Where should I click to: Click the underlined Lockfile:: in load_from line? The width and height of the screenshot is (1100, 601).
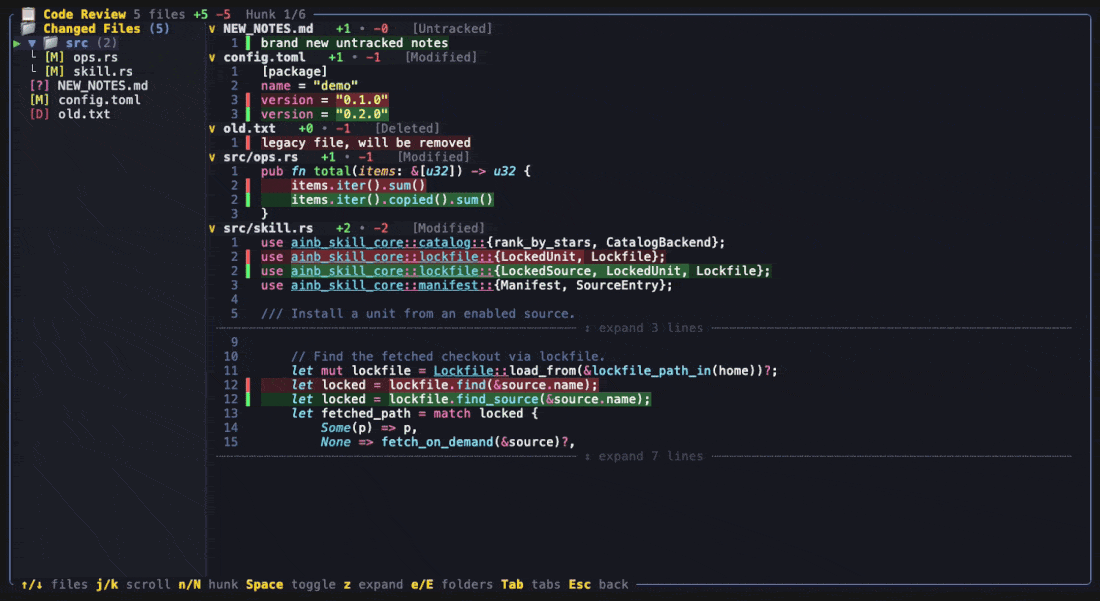point(471,370)
